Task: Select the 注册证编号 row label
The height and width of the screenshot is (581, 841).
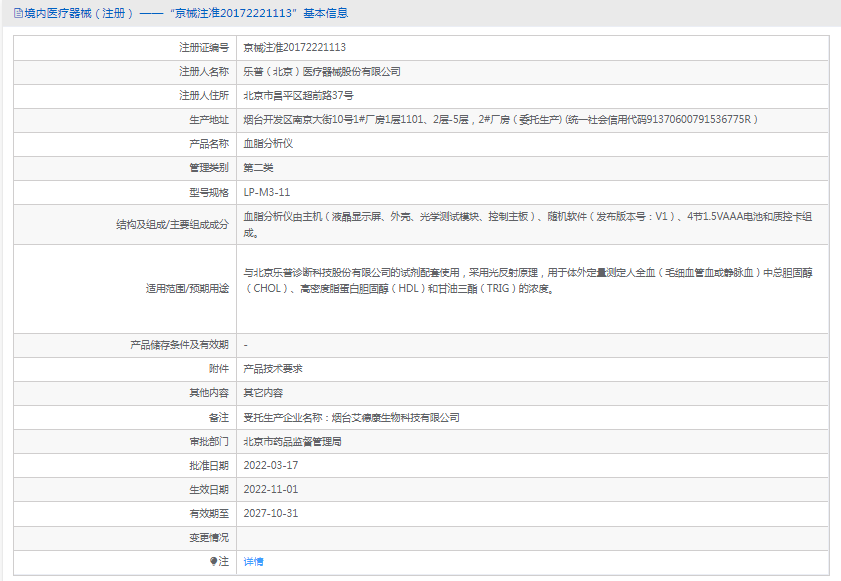Action: point(204,48)
